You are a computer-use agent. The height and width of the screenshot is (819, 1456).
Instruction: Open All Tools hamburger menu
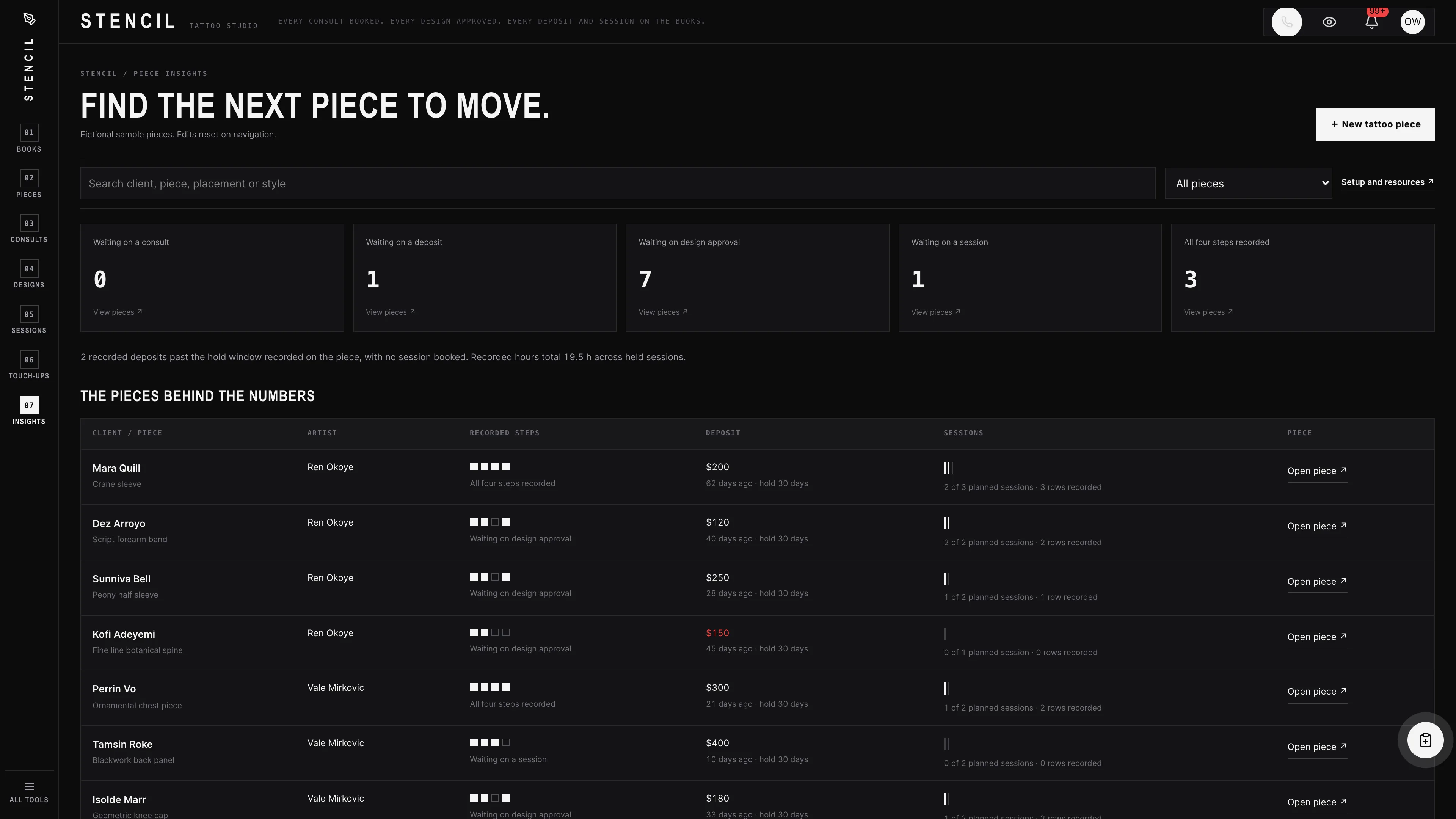click(29, 792)
